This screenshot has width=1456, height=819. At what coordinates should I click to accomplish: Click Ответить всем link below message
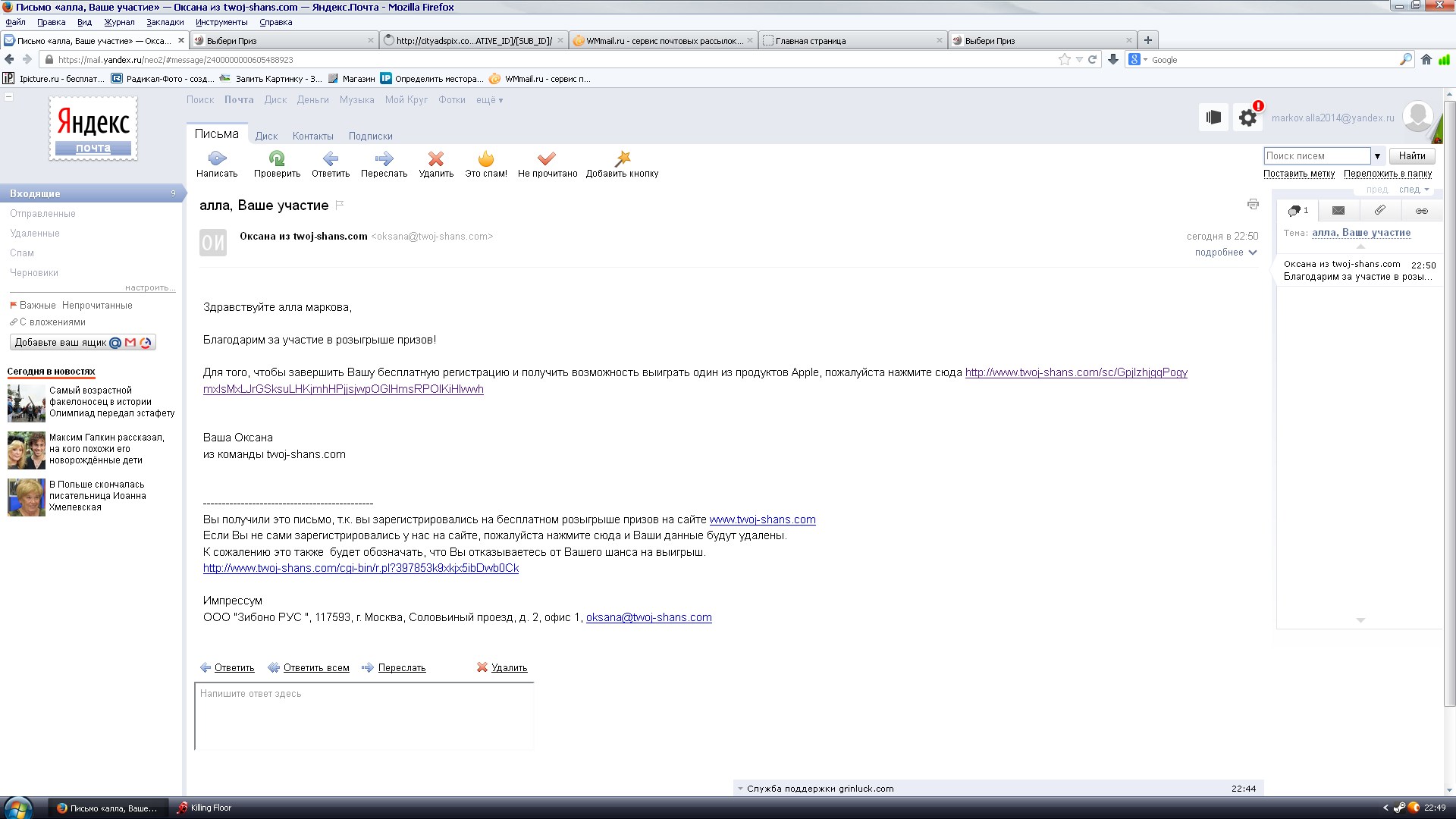pyautogui.click(x=316, y=668)
